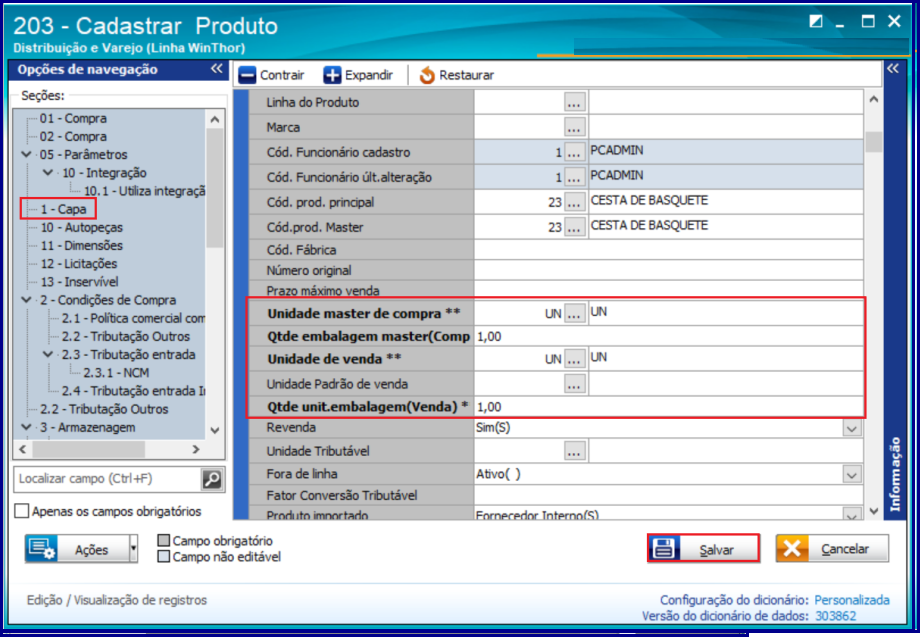Select 1 - Capa section
Screen dimensions: 920x637
(x=63, y=209)
